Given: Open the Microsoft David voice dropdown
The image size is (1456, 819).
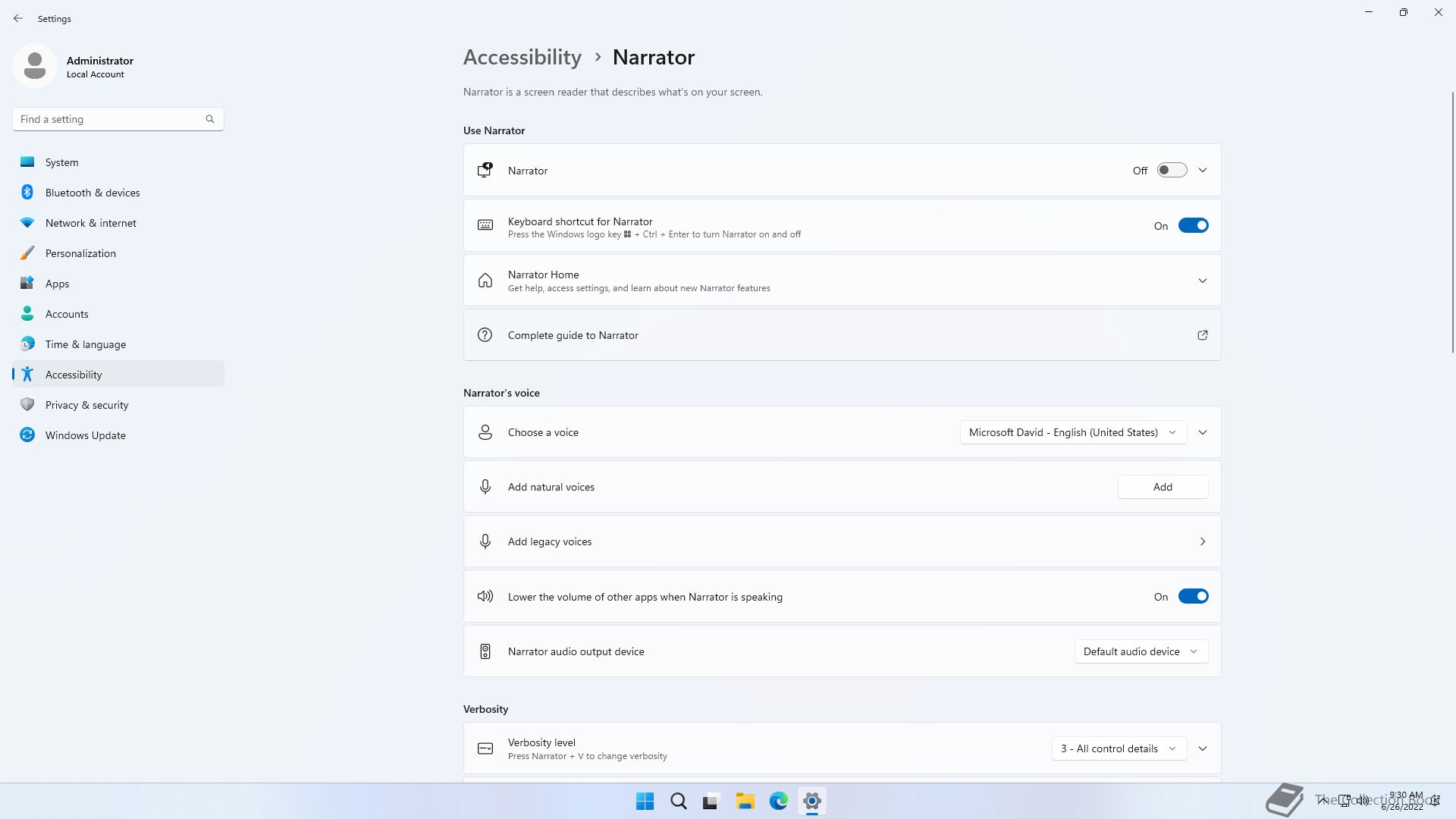Looking at the screenshot, I should [1073, 432].
